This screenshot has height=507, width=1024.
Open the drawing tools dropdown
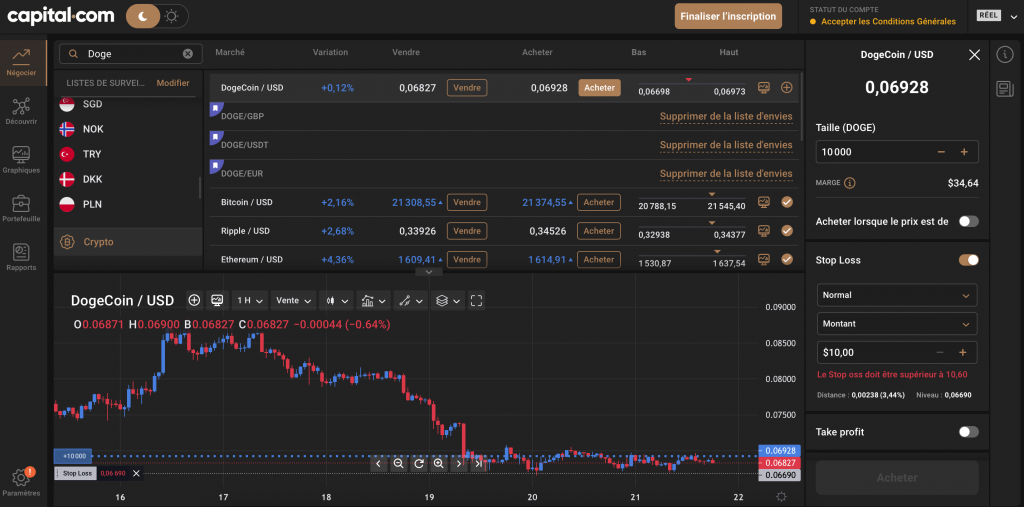click(x=411, y=301)
